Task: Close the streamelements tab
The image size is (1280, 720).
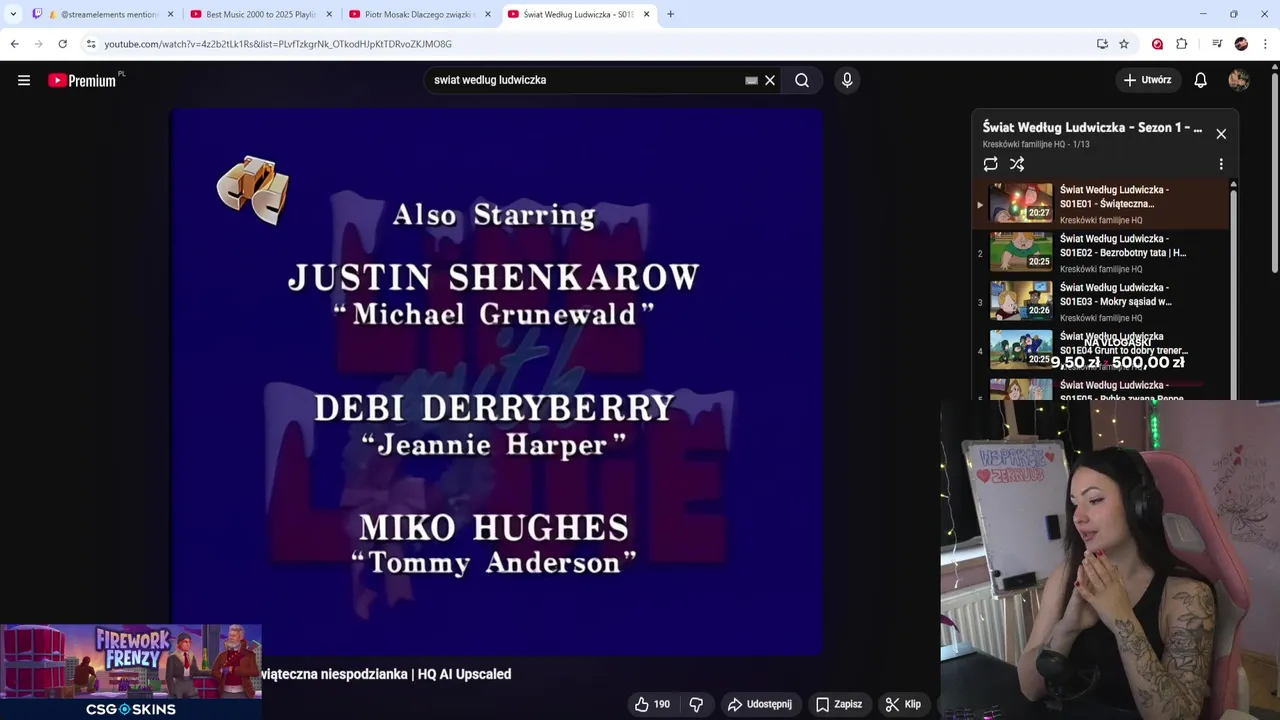Action: tap(170, 14)
